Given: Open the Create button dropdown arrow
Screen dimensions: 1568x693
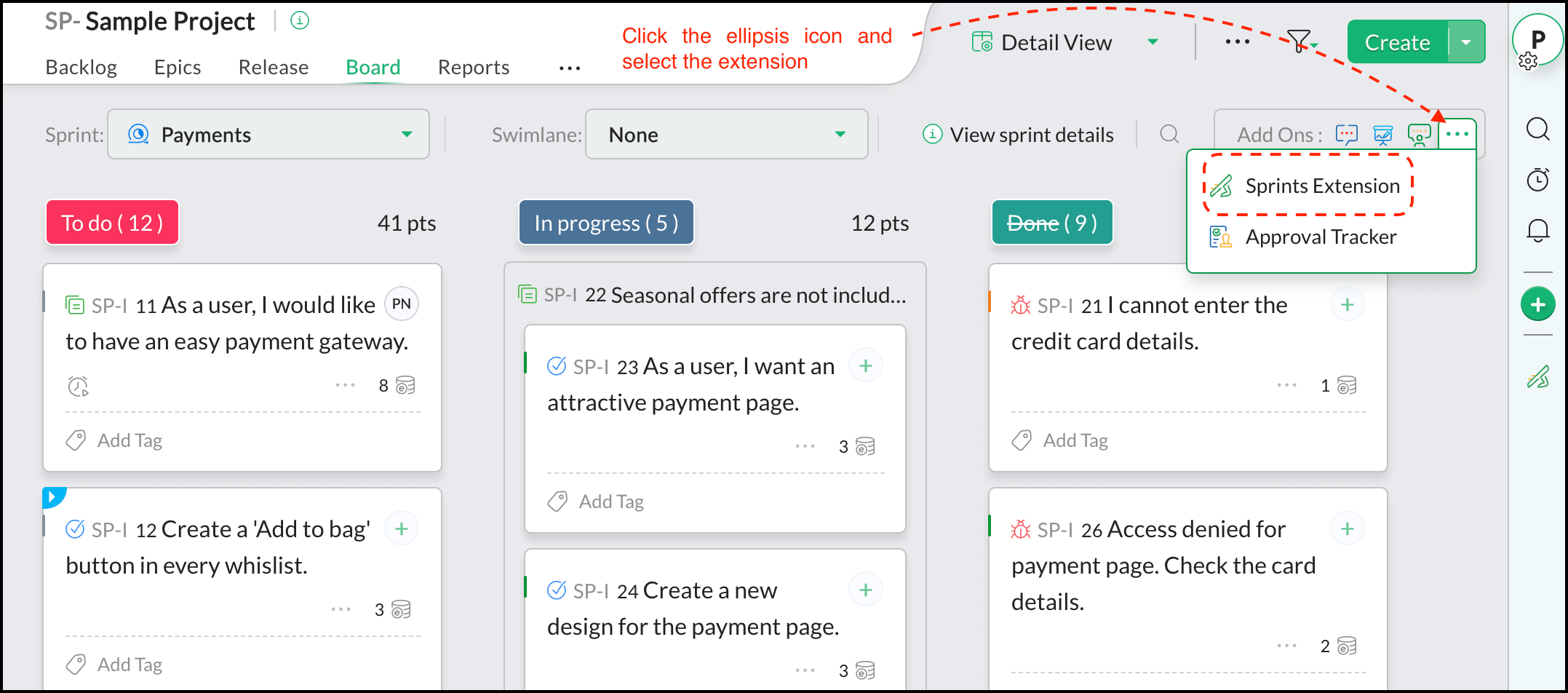Looking at the screenshot, I should pyautogui.click(x=1466, y=42).
